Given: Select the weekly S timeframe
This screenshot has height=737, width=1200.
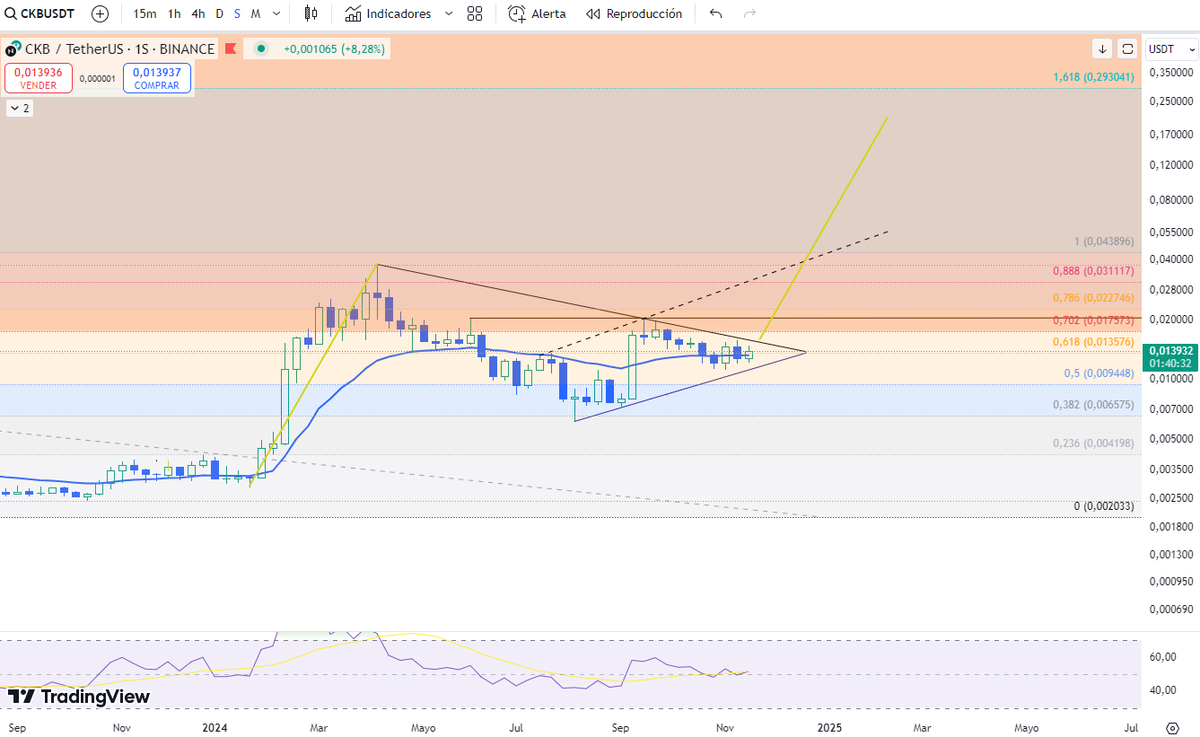Looking at the screenshot, I should pos(237,14).
